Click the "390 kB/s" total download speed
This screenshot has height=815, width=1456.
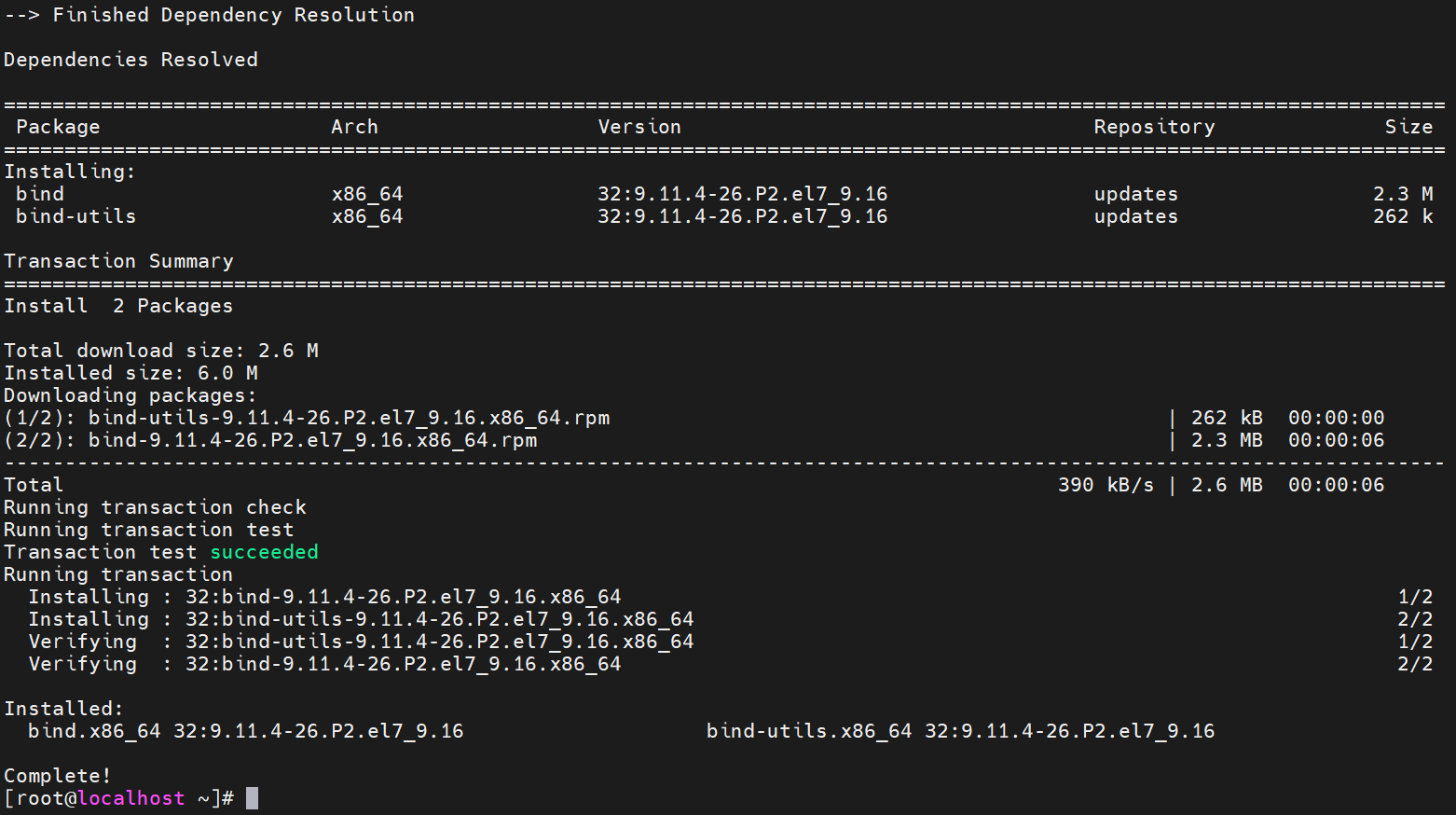pos(1106,485)
